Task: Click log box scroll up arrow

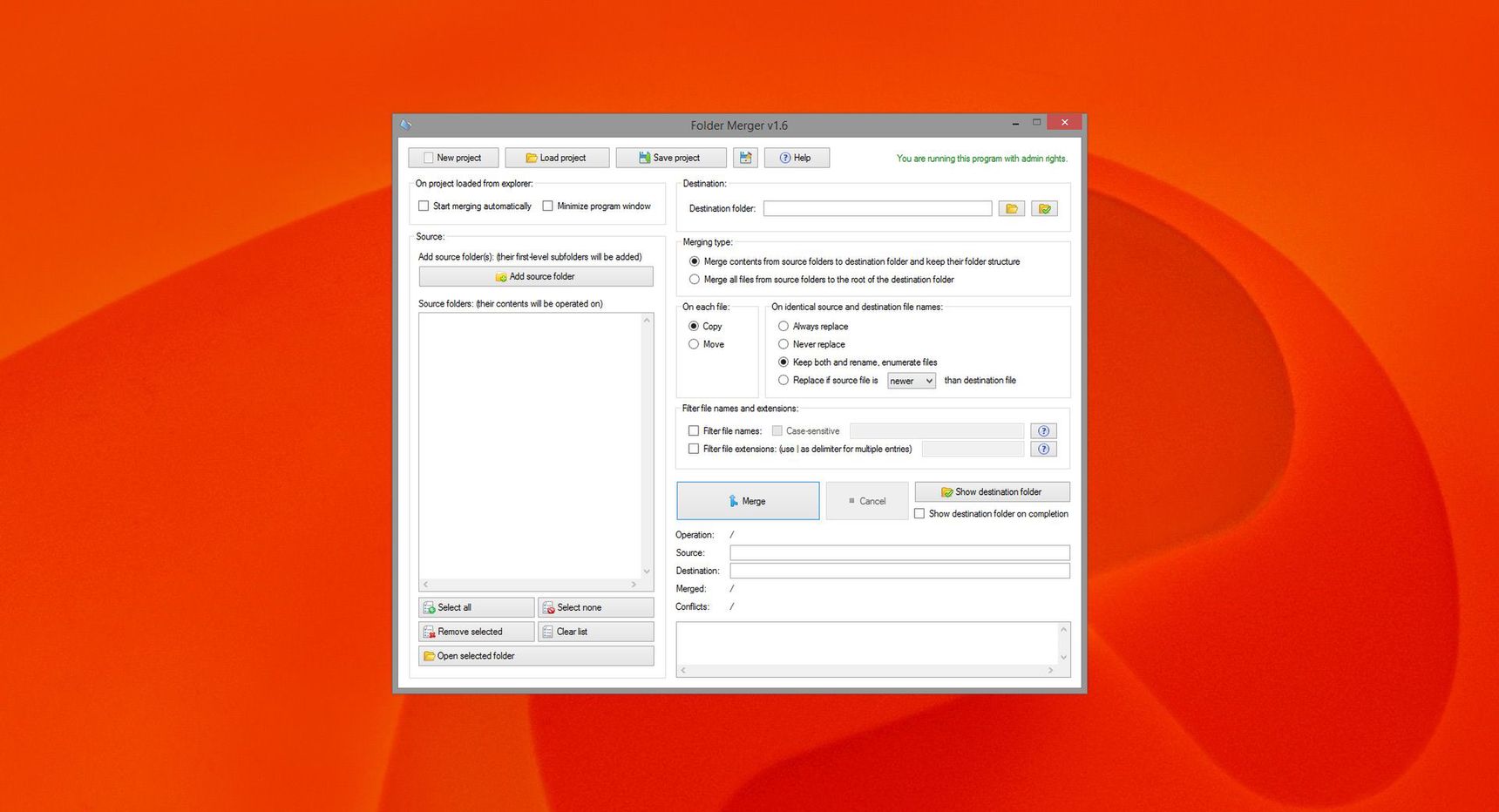Action: (1063, 629)
